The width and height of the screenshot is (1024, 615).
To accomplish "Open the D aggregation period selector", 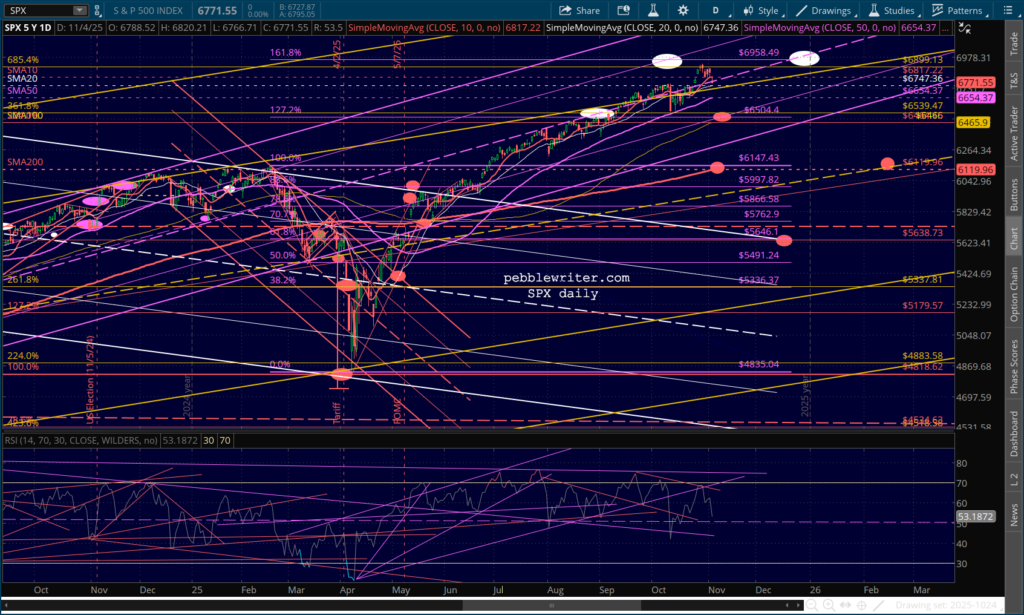I will pos(715,10).
